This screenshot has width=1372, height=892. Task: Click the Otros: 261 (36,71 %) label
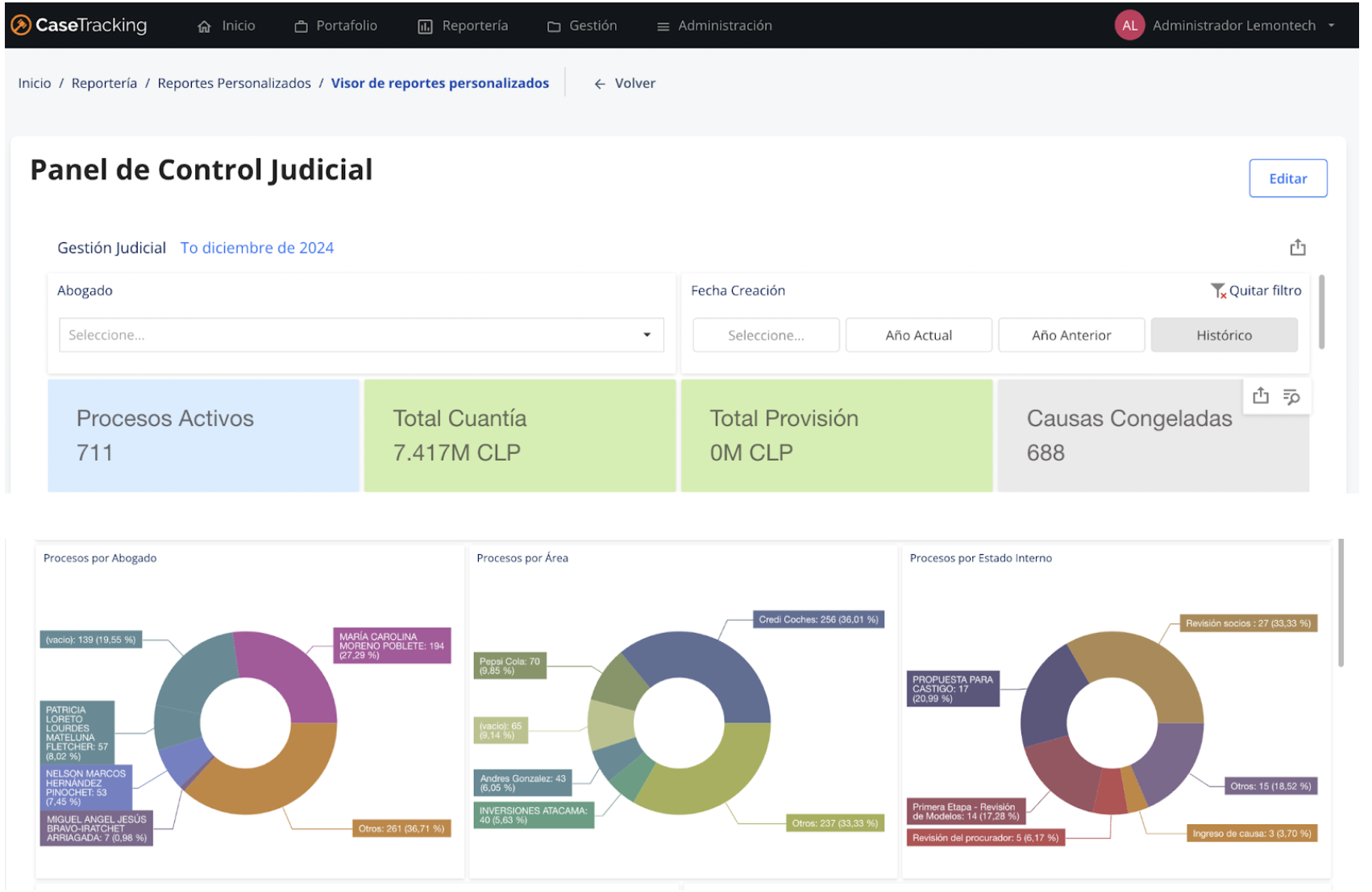401,828
